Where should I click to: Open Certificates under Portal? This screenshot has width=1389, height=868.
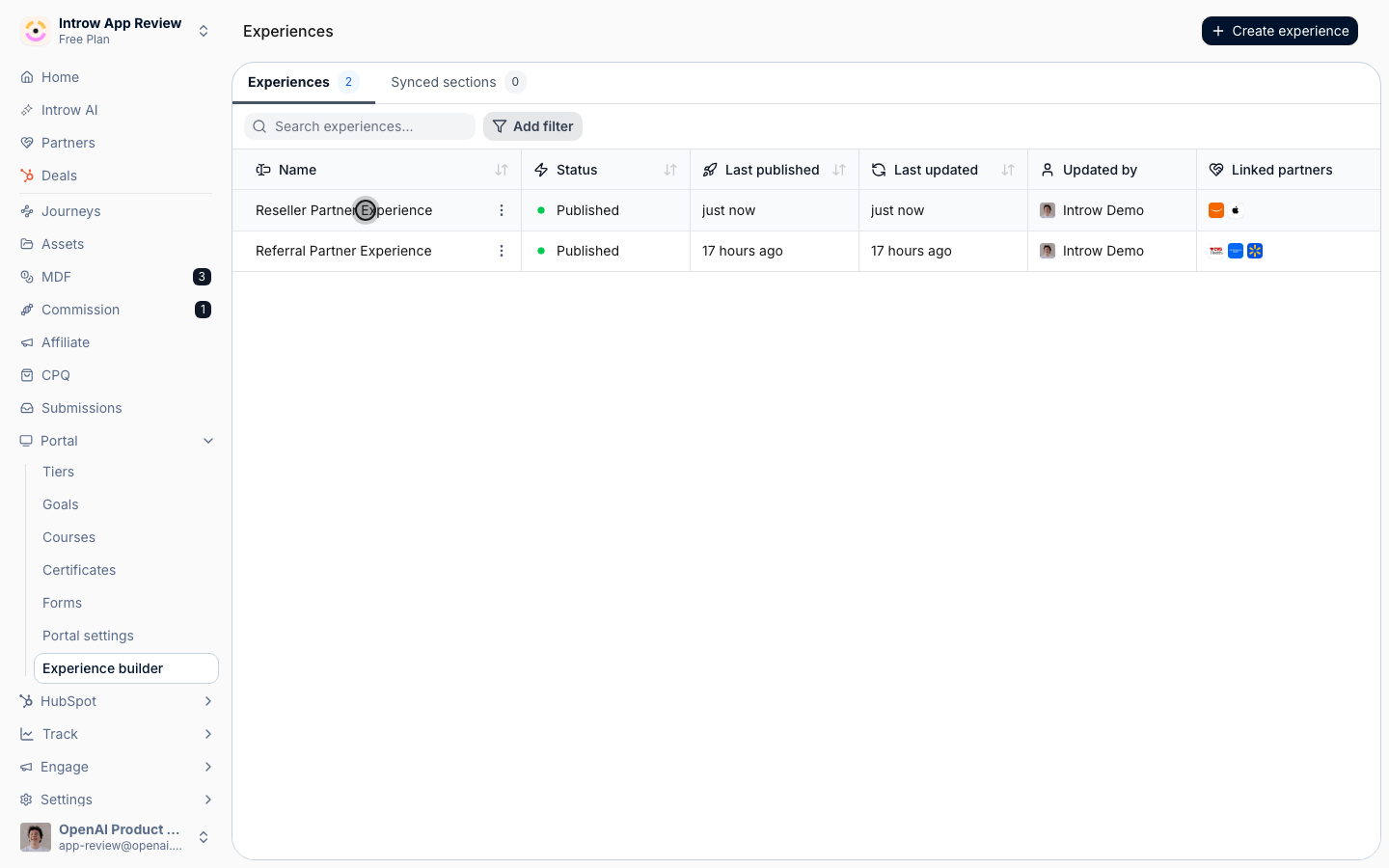coord(126,570)
